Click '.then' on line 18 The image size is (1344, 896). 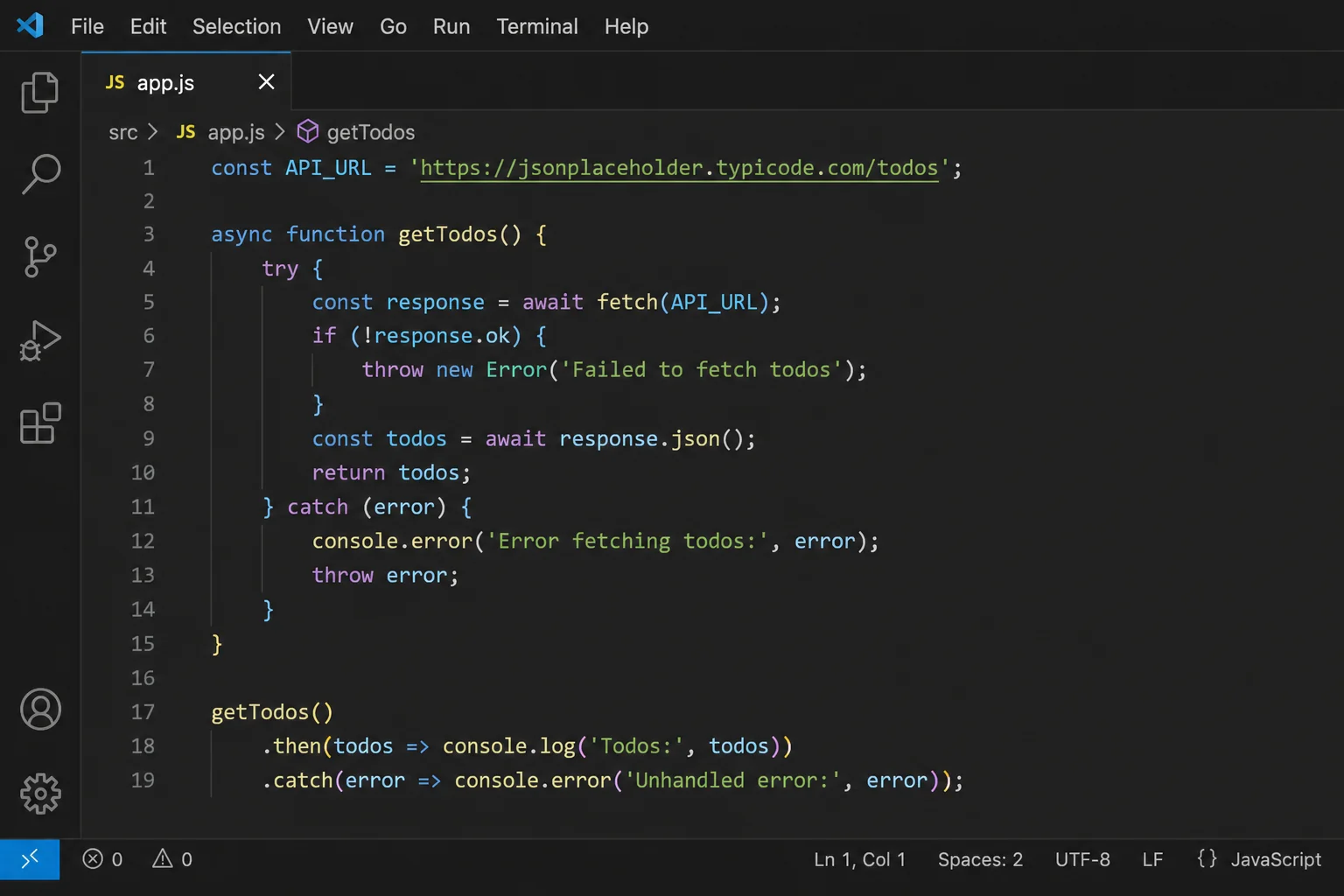(x=291, y=745)
